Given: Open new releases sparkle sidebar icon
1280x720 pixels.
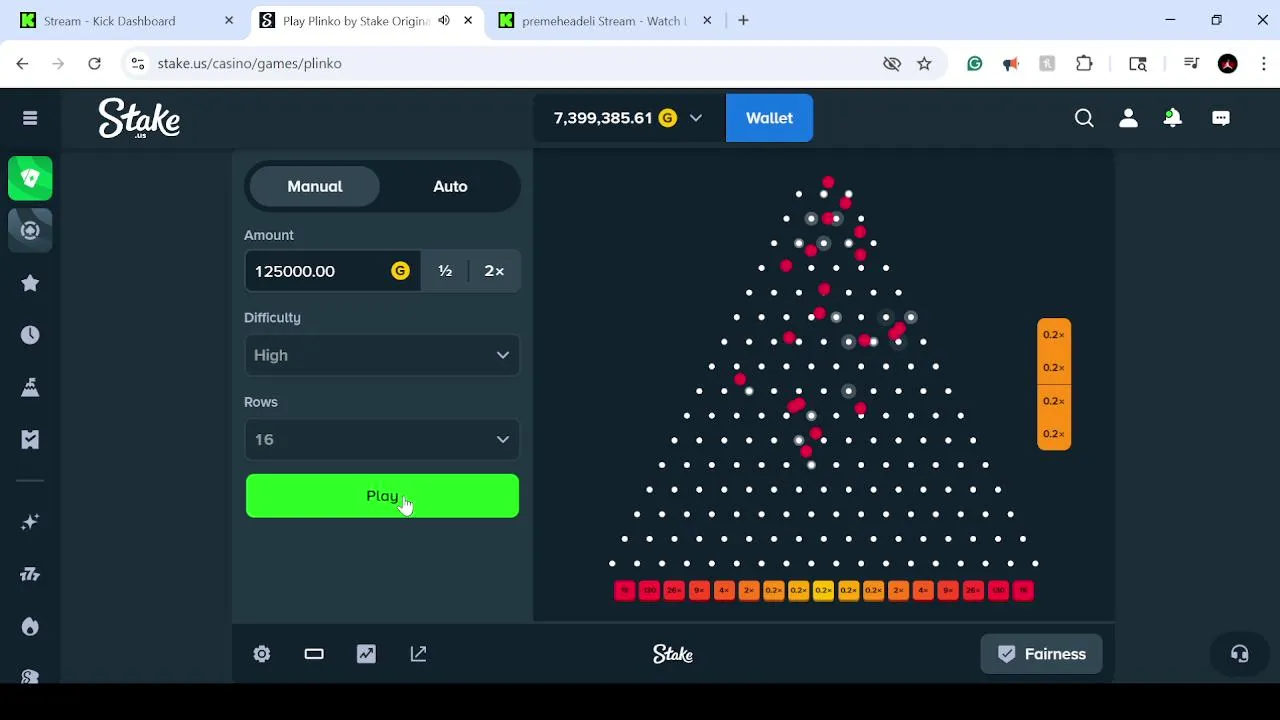Looking at the screenshot, I should click(30, 522).
